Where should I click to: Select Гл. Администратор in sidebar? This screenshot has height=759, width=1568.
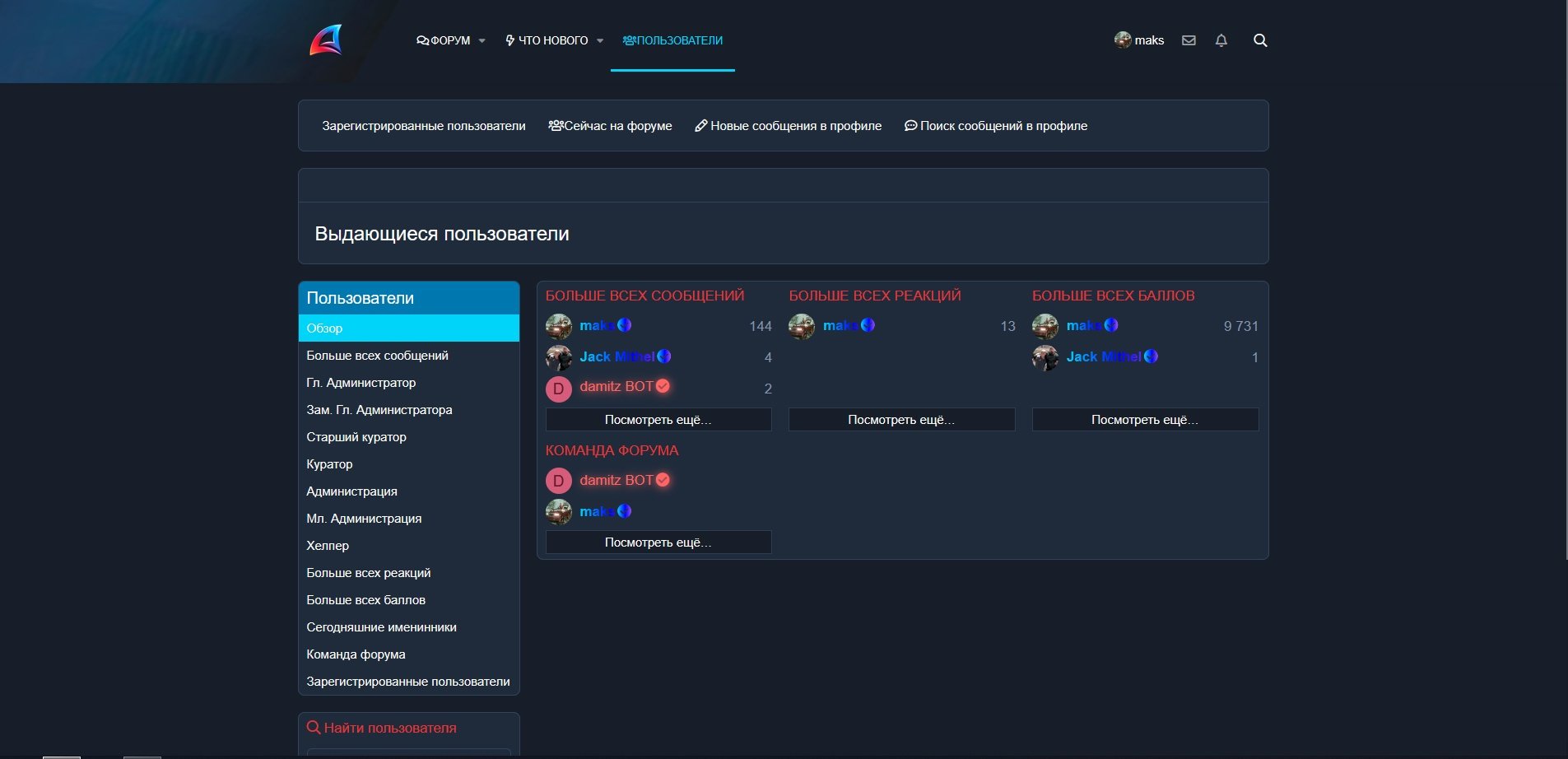click(361, 383)
